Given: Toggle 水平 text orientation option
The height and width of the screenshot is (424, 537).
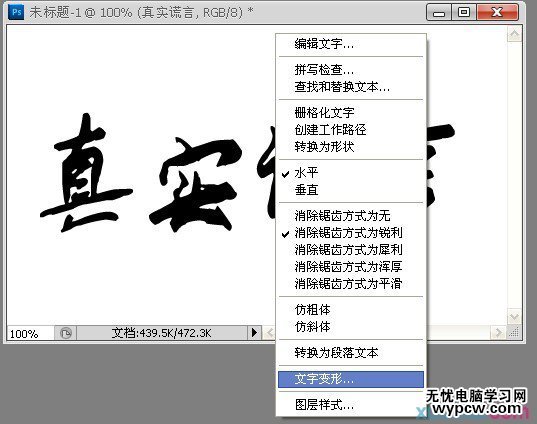Looking at the screenshot, I should point(351,173).
